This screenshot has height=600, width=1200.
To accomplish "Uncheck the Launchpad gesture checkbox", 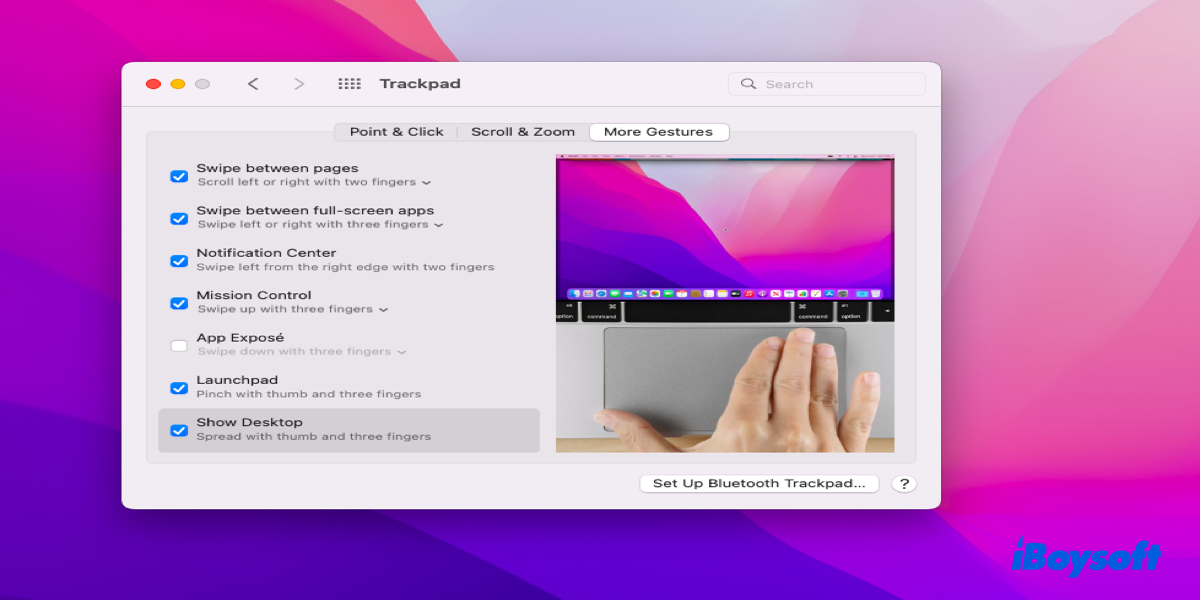I will coord(179,388).
